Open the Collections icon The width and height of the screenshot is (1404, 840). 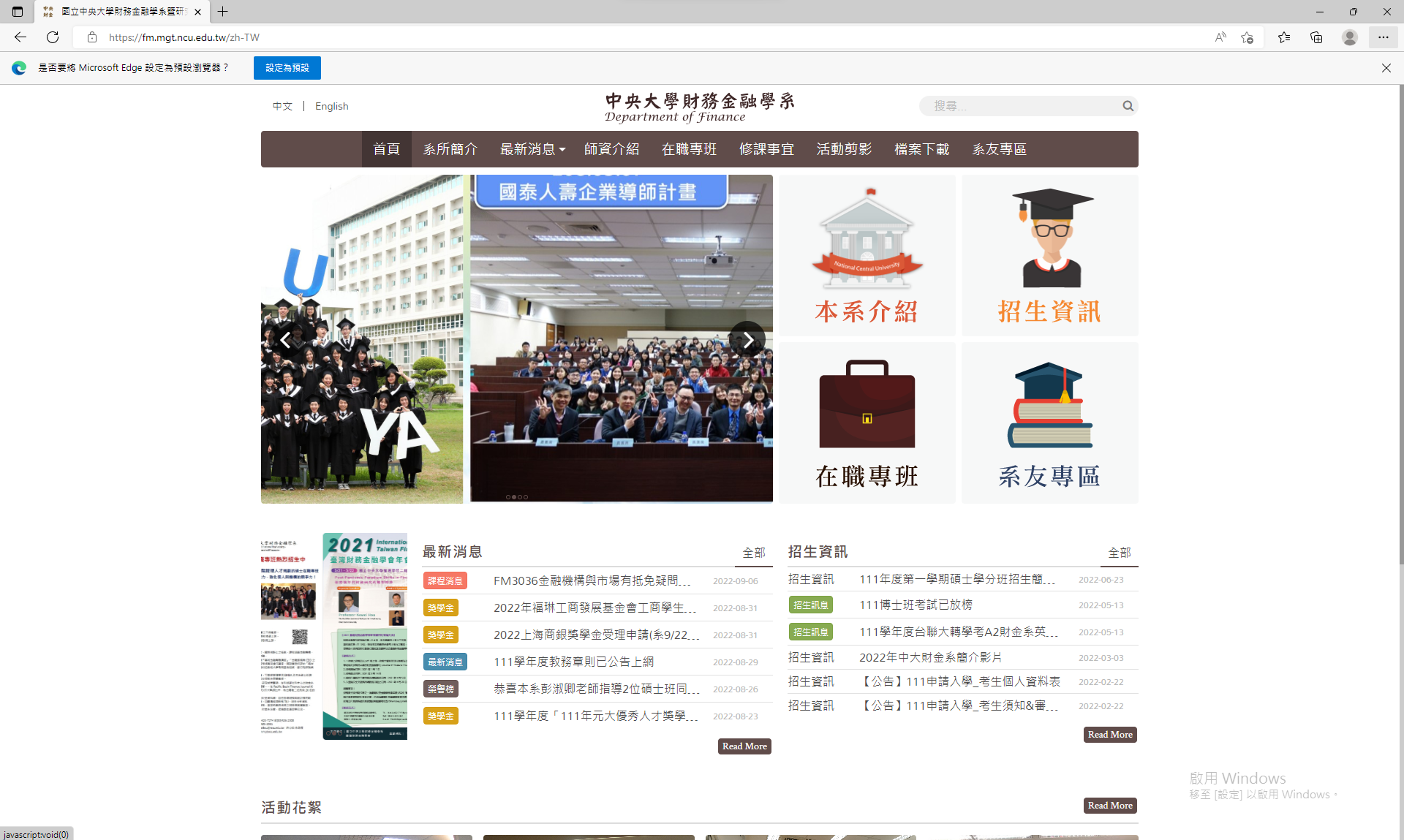(1316, 37)
